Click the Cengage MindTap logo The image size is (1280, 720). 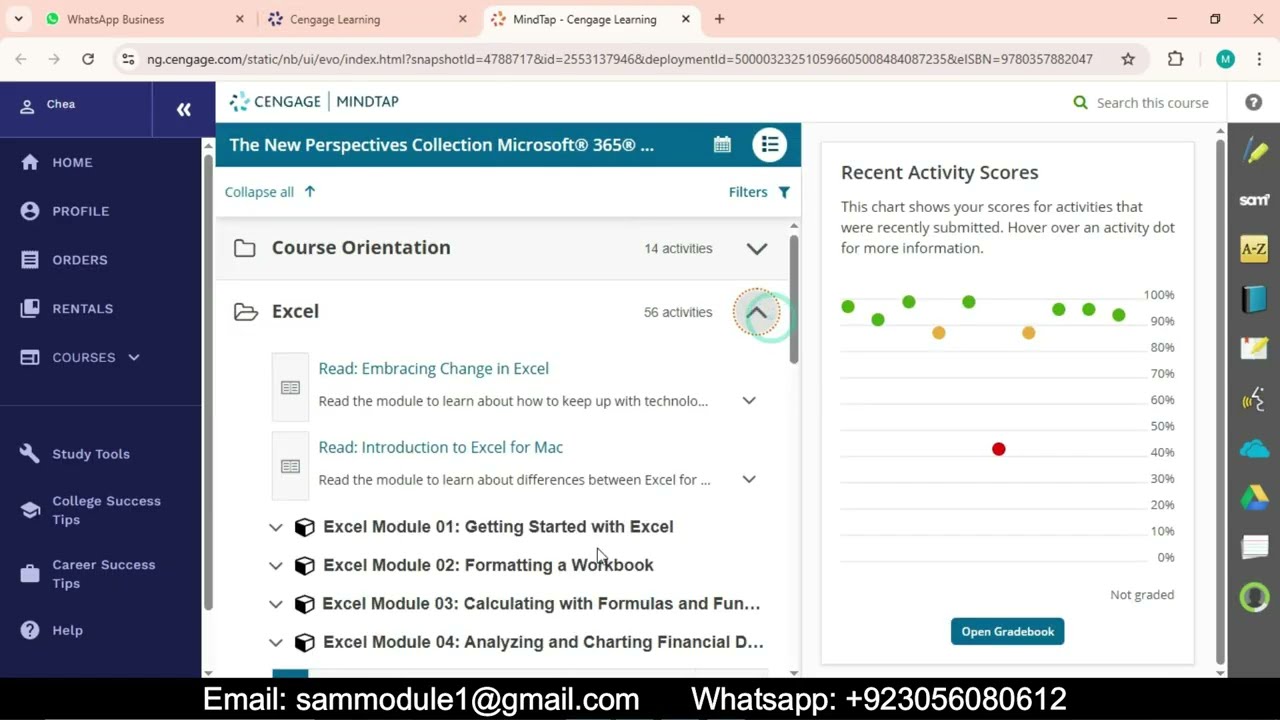pyautogui.click(x=314, y=101)
